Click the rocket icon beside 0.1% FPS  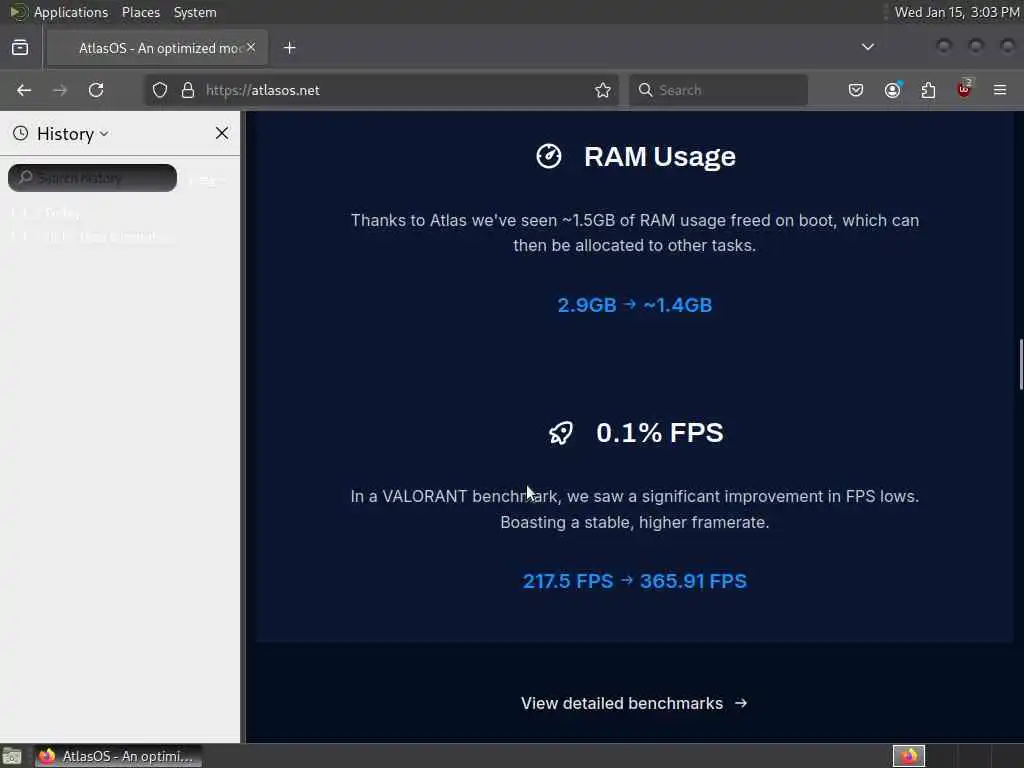pyautogui.click(x=560, y=433)
